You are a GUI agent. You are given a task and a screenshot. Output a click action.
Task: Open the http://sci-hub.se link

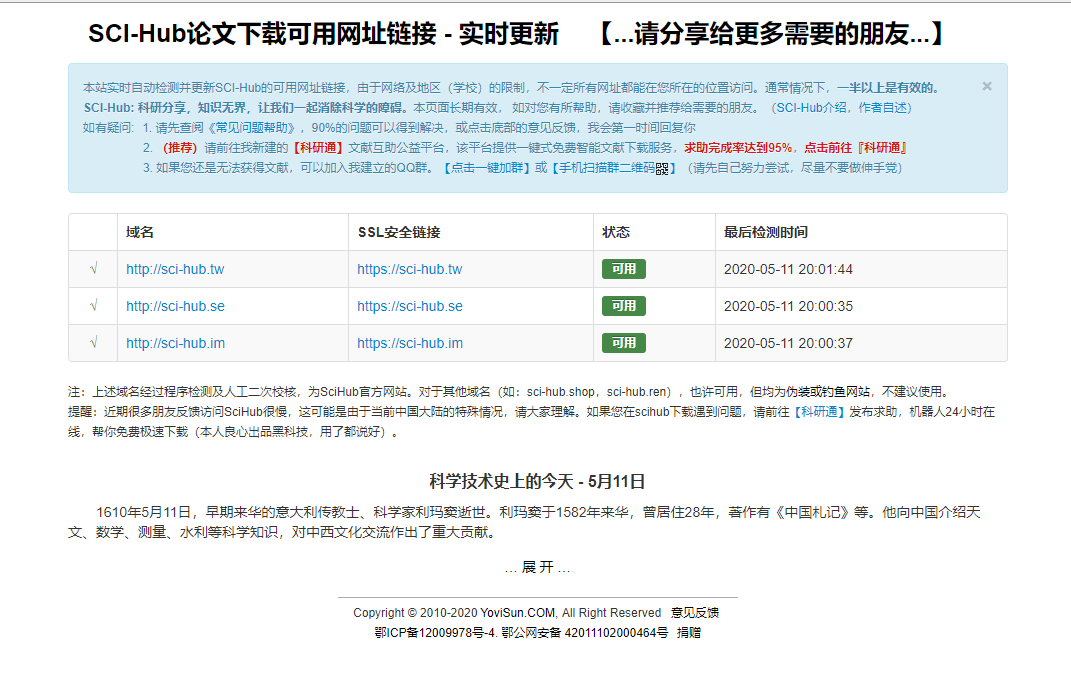coord(176,306)
